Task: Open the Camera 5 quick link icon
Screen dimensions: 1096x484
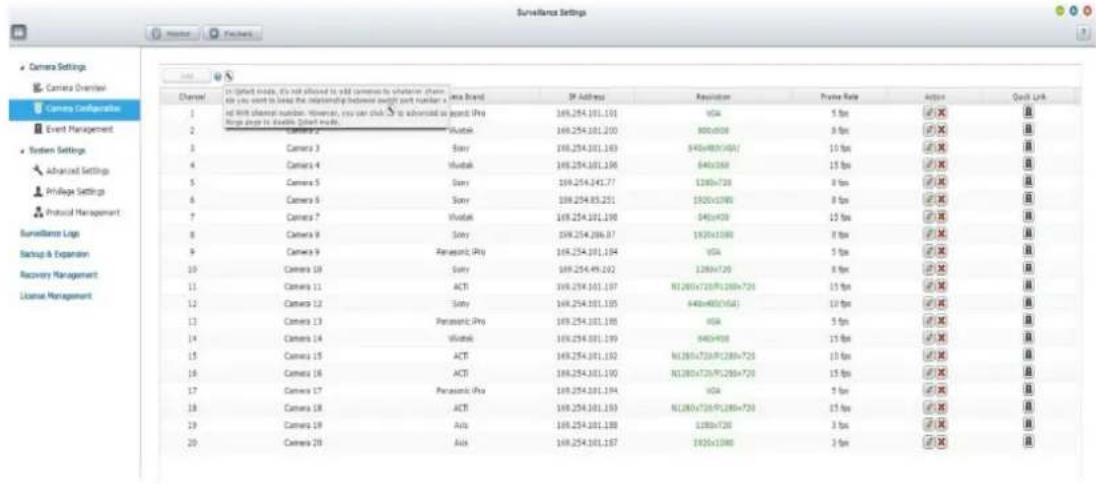Action: 1030,182
